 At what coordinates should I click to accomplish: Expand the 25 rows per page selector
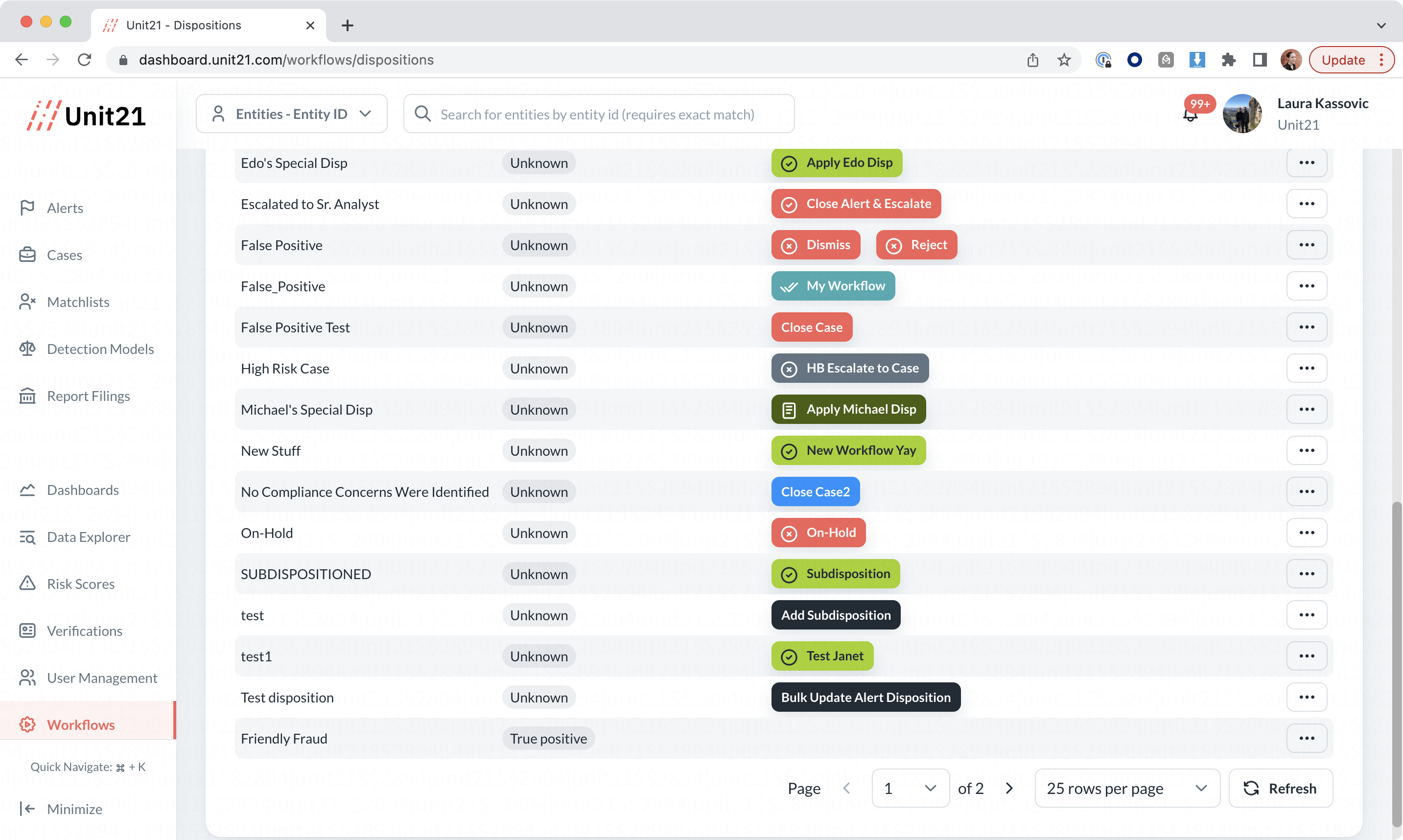[1126, 788]
